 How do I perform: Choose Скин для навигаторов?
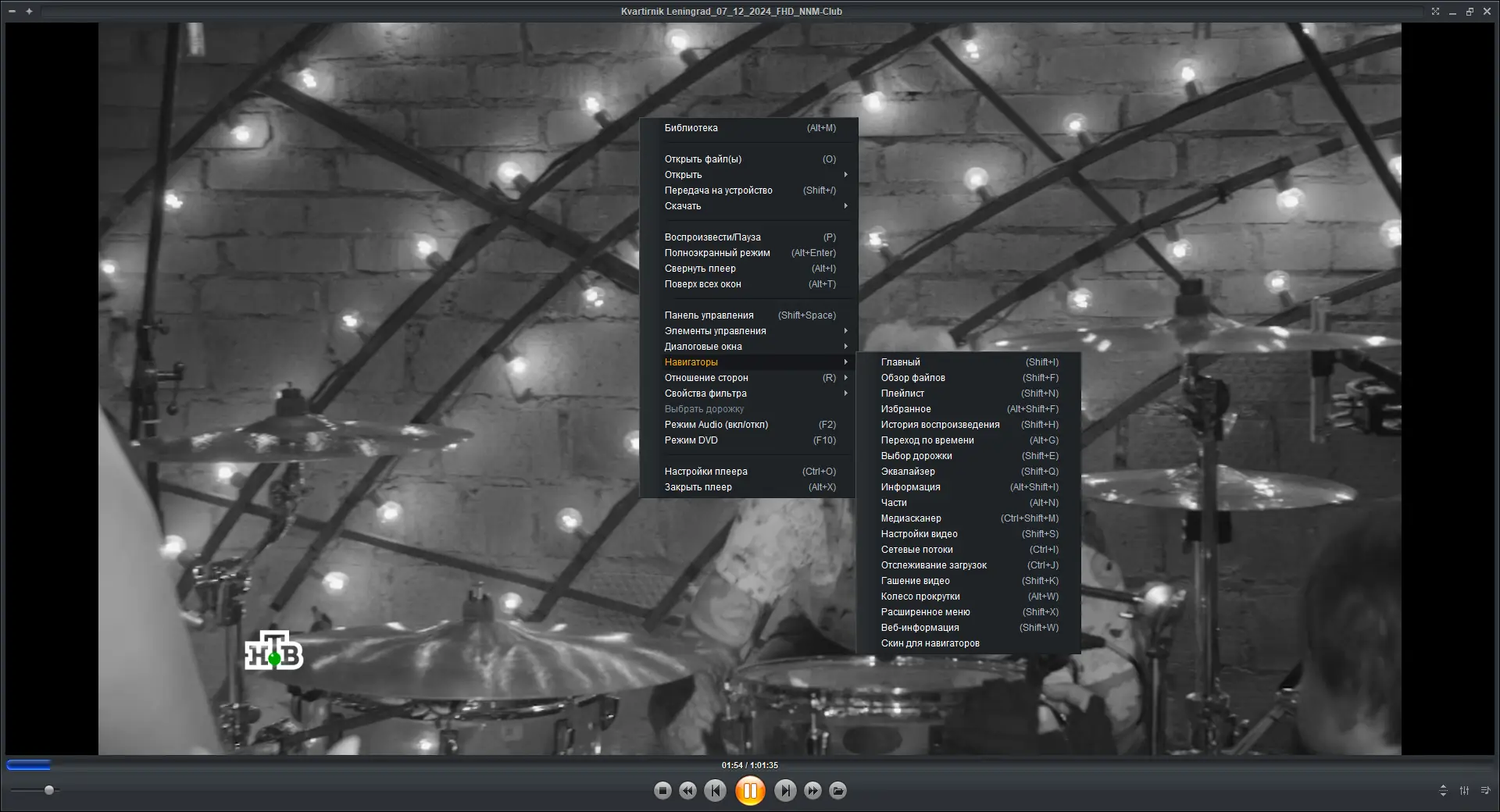[x=969, y=643]
